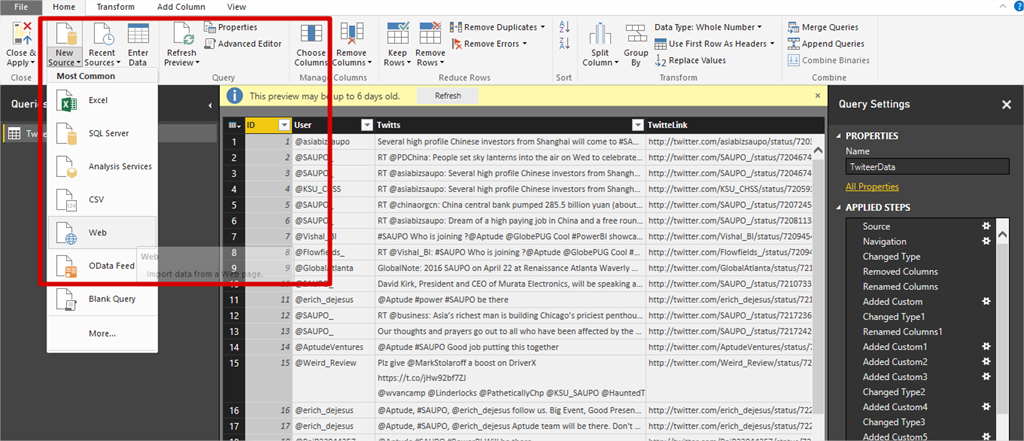The width and height of the screenshot is (1024, 441).
Task: Click the Refresh button in preview banner
Action: point(447,96)
